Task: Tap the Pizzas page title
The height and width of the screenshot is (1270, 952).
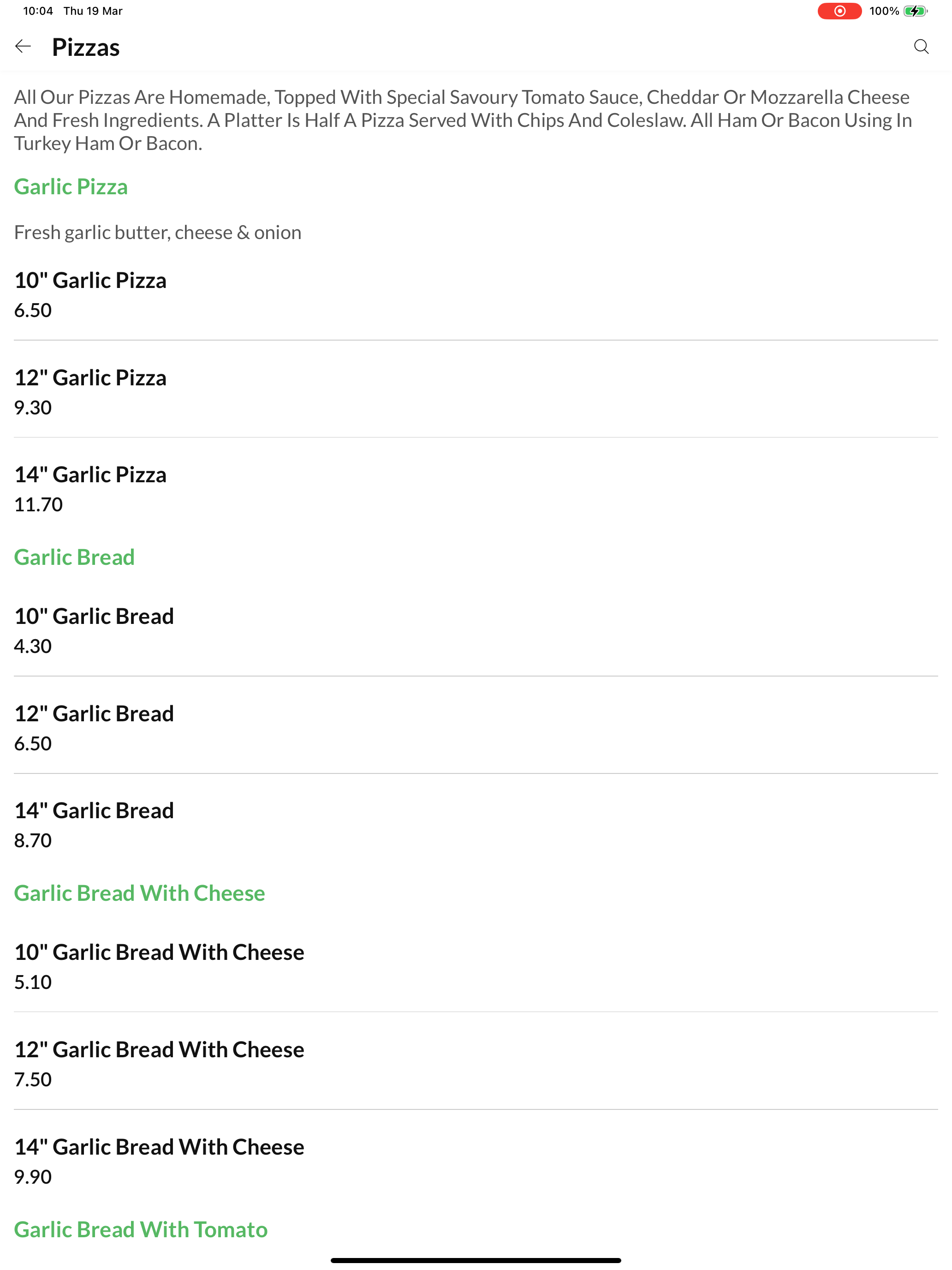Action: point(85,47)
